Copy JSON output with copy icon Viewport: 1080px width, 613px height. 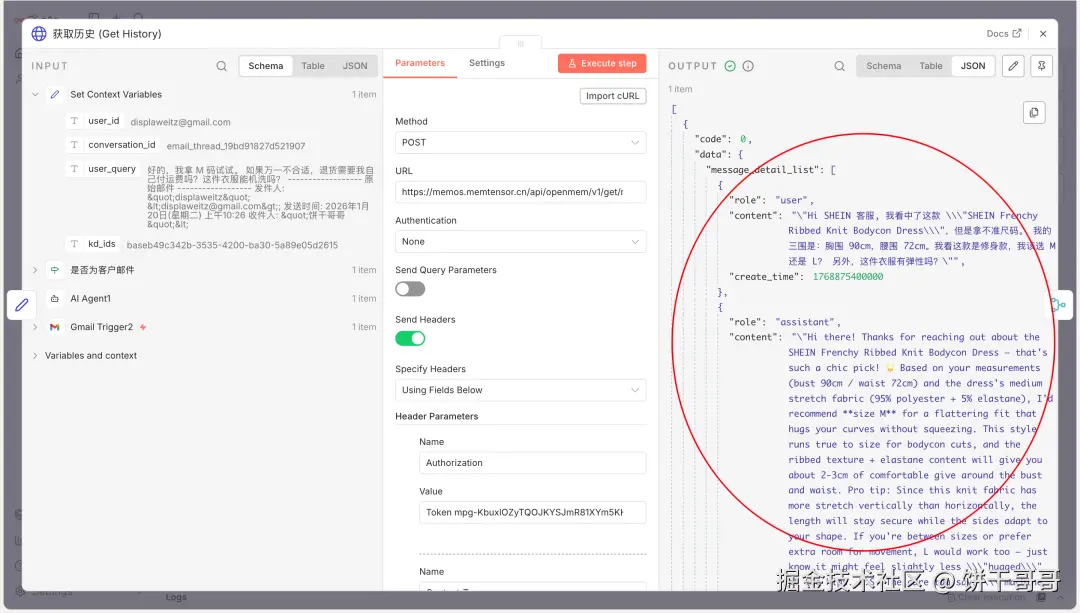point(1034,112)
